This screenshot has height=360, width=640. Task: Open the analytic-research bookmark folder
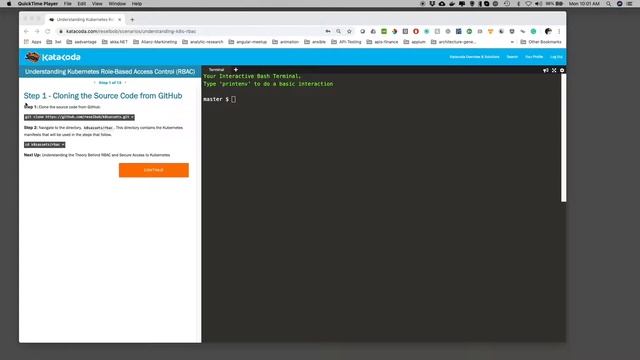pos(202,42)
